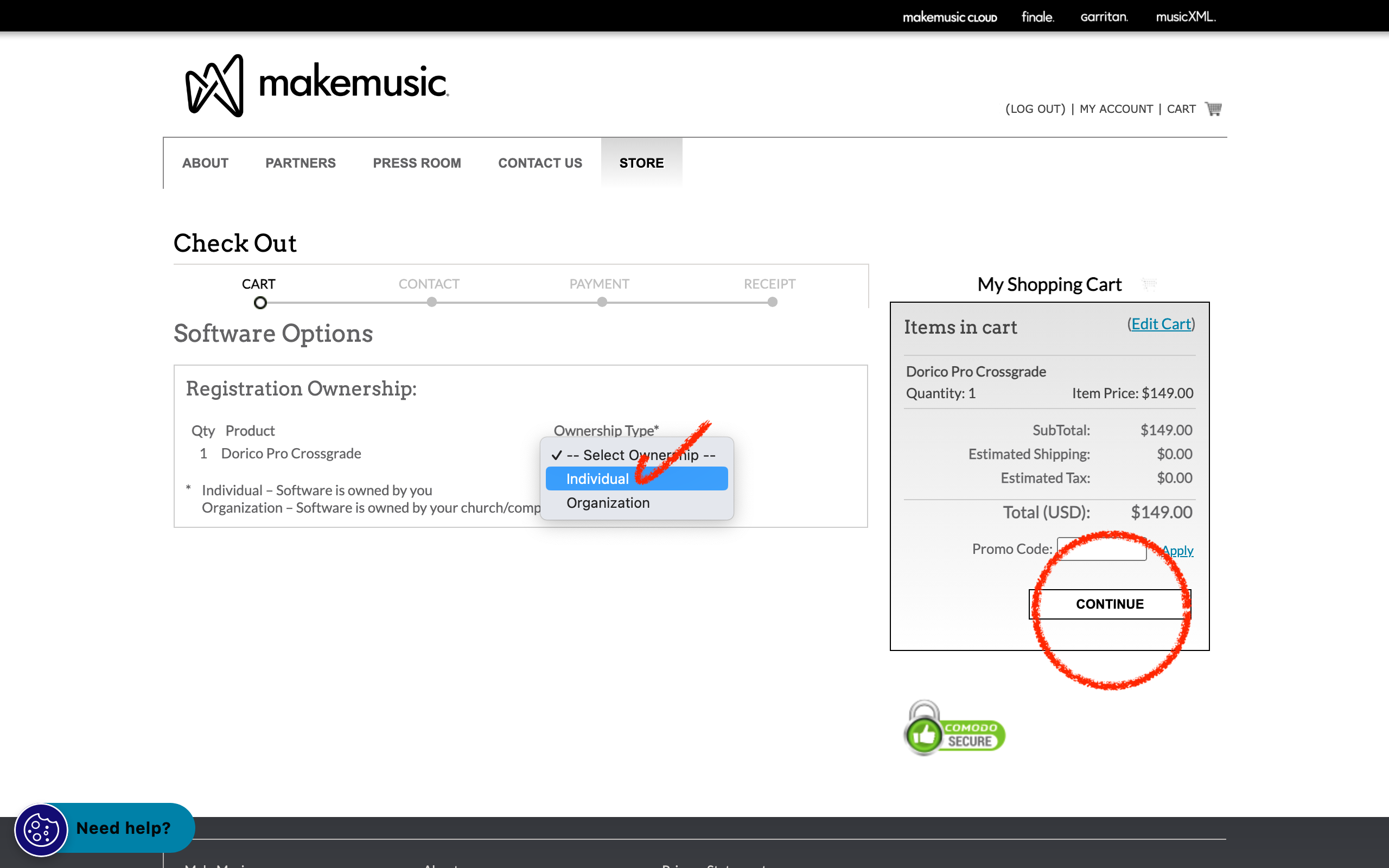
Task: Click into the Promo Code field
Action: 1101,550
